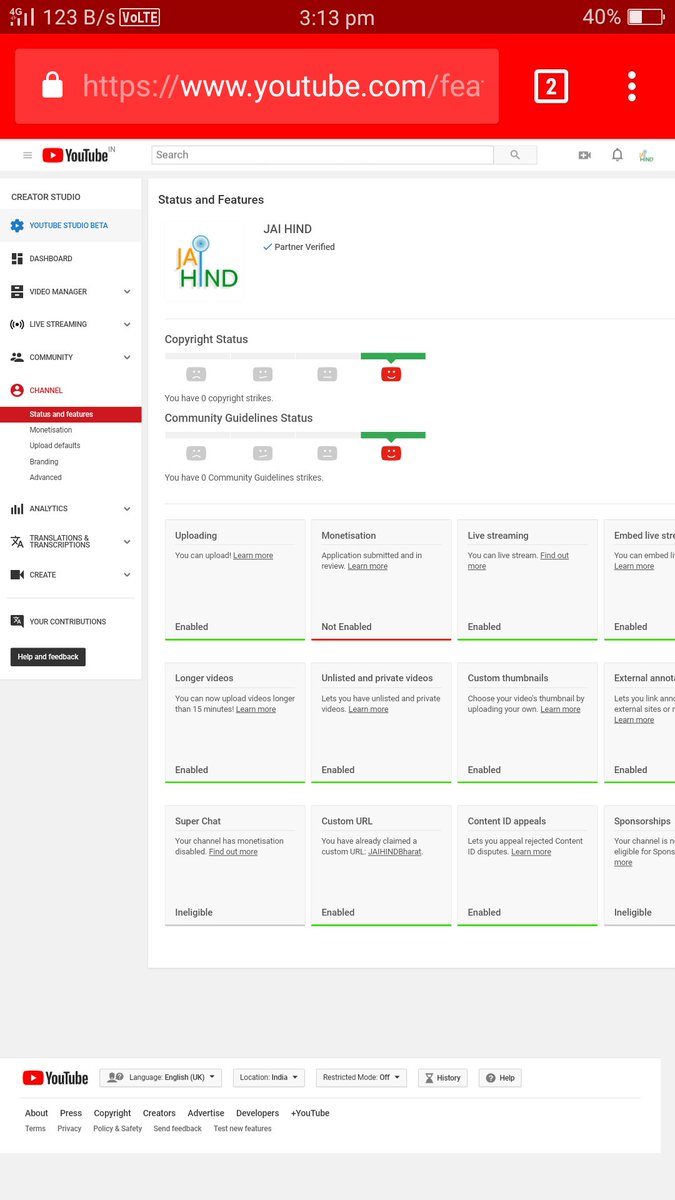Screen dimensions: 675x1200
Task: Open the Location: India dropdown
Action: point(269,1078)
